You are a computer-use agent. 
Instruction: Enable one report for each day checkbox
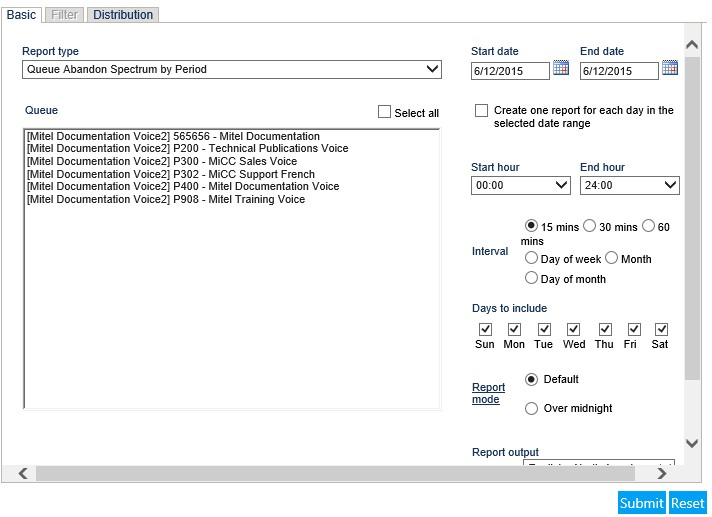click(481, 110)
